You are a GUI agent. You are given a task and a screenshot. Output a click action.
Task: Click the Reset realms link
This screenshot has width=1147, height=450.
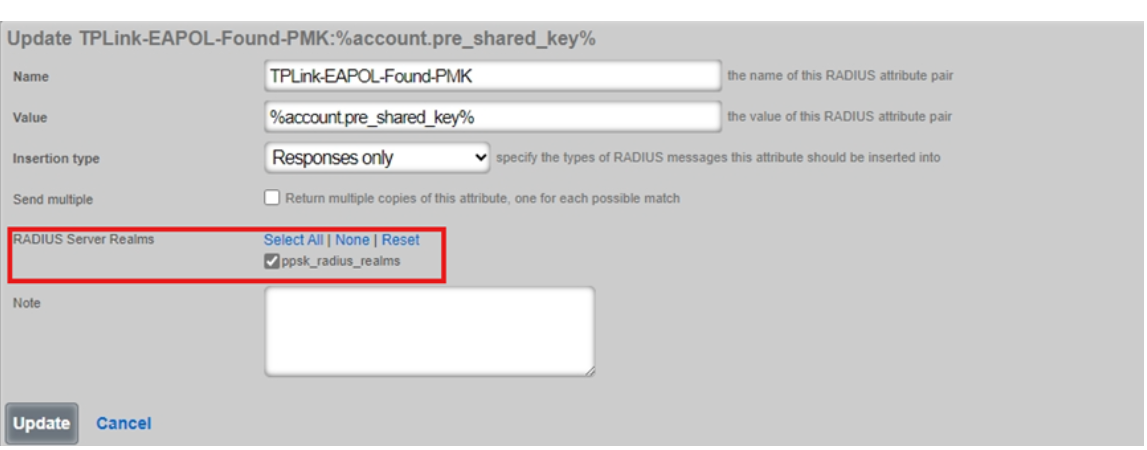(x=400, y=240)
